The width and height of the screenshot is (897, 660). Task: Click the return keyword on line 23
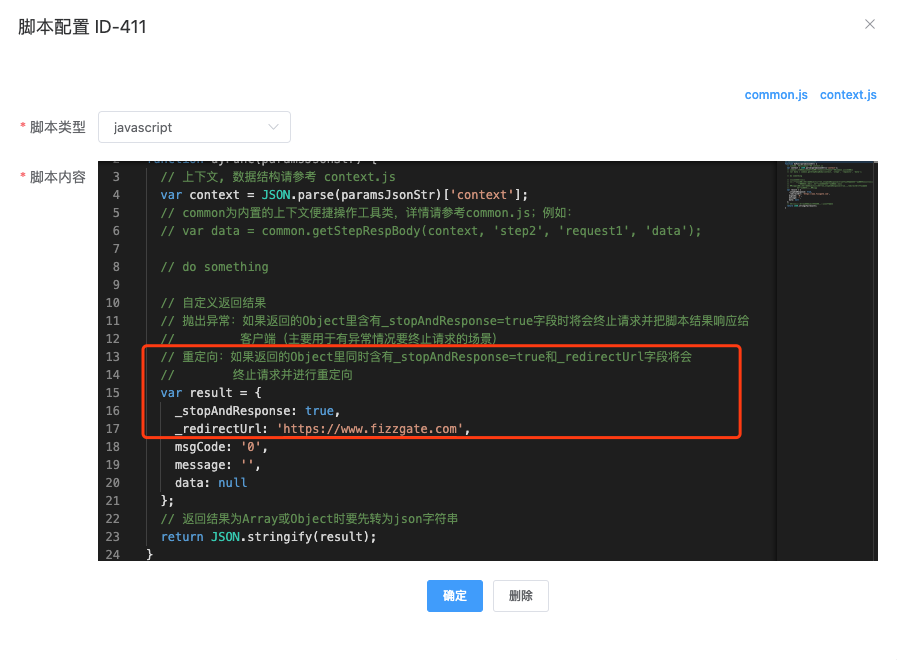181,537
